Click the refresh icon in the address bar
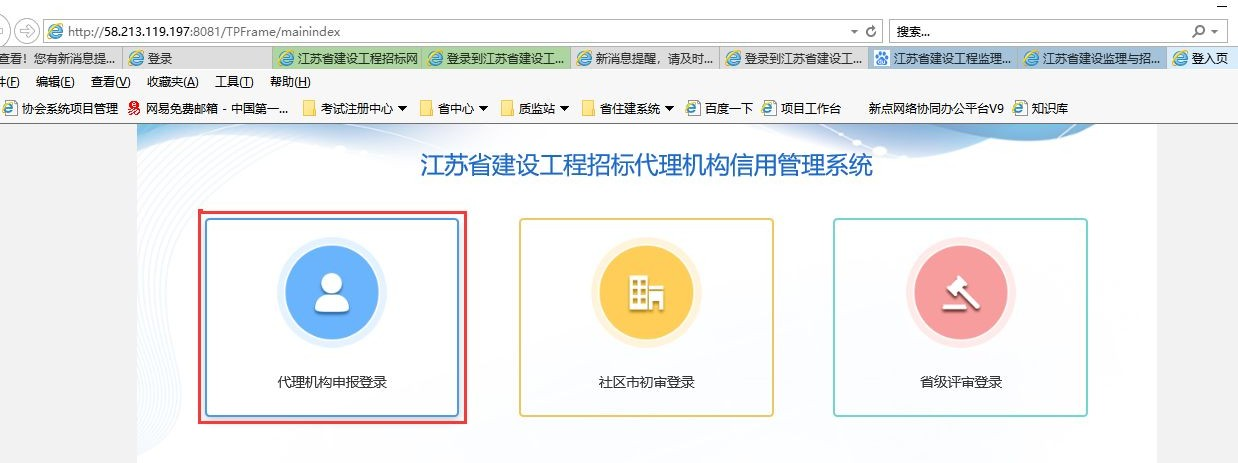The height and width of the screenshot is (463, 1238). pos(871,32)
